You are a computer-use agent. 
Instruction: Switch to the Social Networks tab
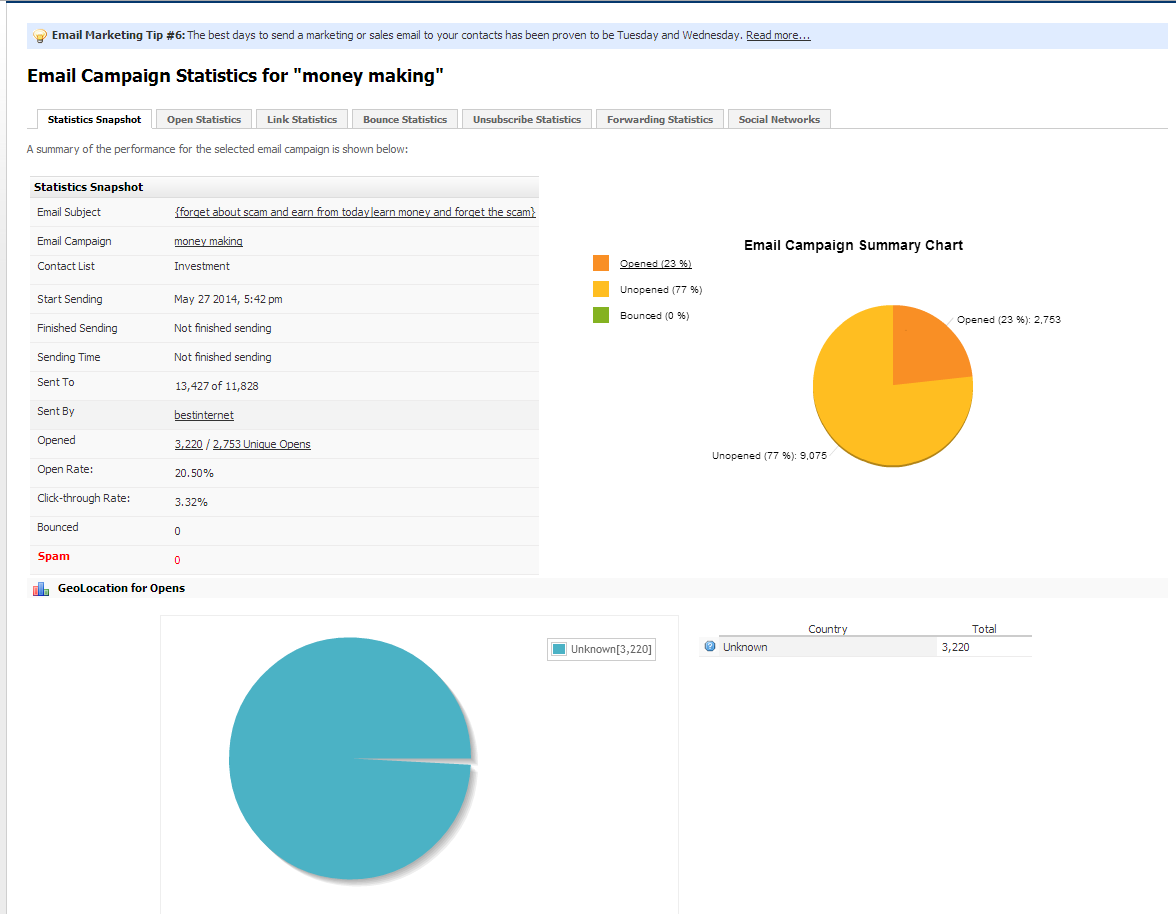coord(778,118)
